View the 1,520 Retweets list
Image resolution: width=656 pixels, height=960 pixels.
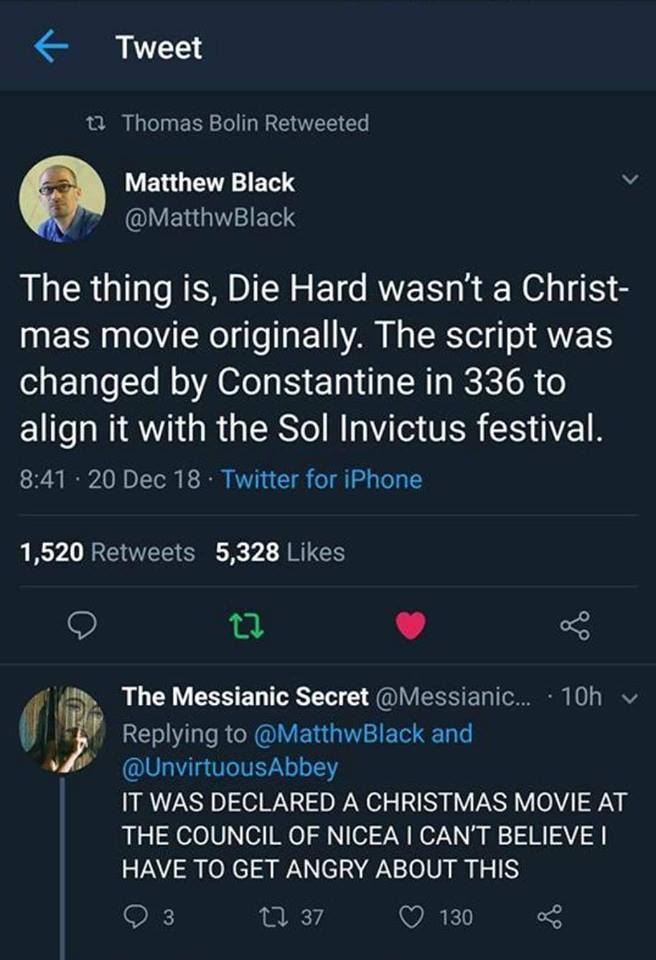coord(107,552)
